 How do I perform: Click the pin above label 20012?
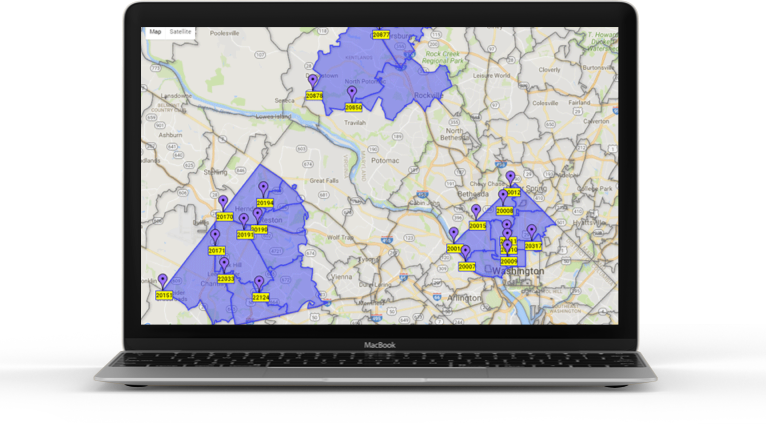(x=511, y=178)
